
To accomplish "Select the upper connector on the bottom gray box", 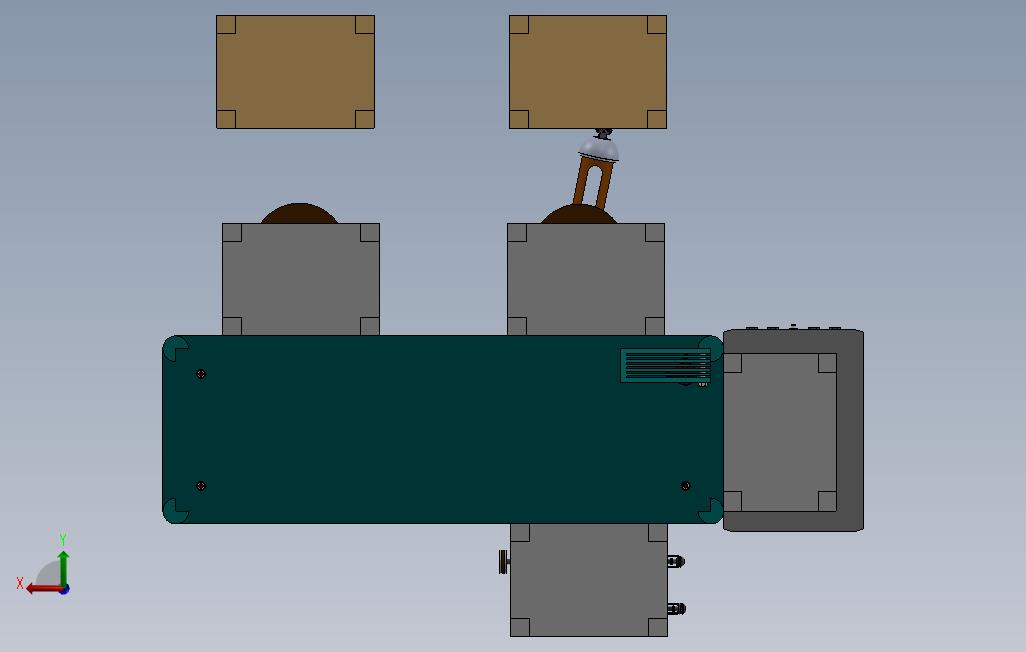I will click(676, 562).
